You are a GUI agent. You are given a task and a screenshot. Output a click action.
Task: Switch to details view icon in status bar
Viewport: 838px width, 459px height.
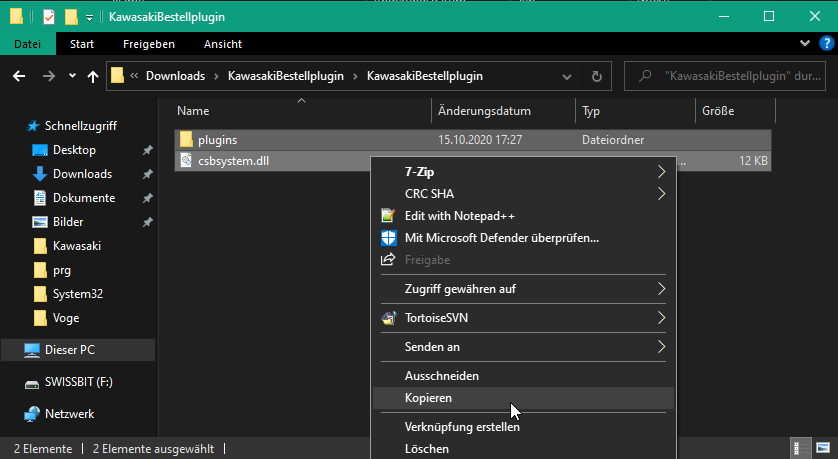click(x=801, y=448)
